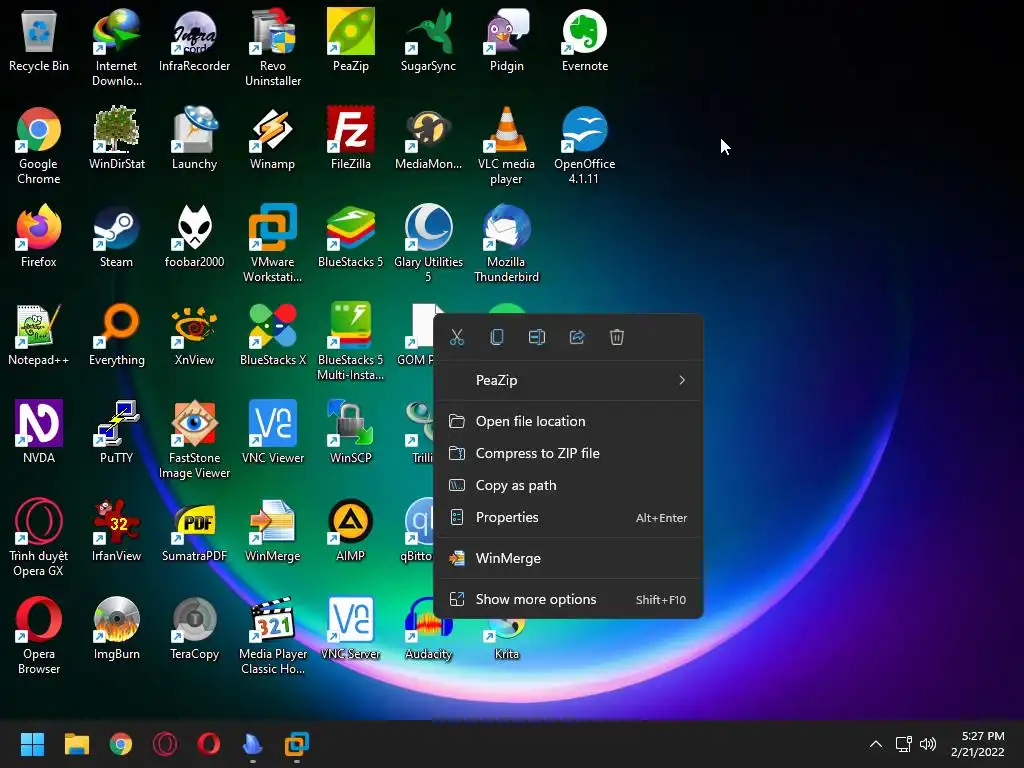Image resolution: width=1024 pixels, height=768 pixels.
Task: Select the PuTTY desktop shortcut
Action: coord(116,432)
